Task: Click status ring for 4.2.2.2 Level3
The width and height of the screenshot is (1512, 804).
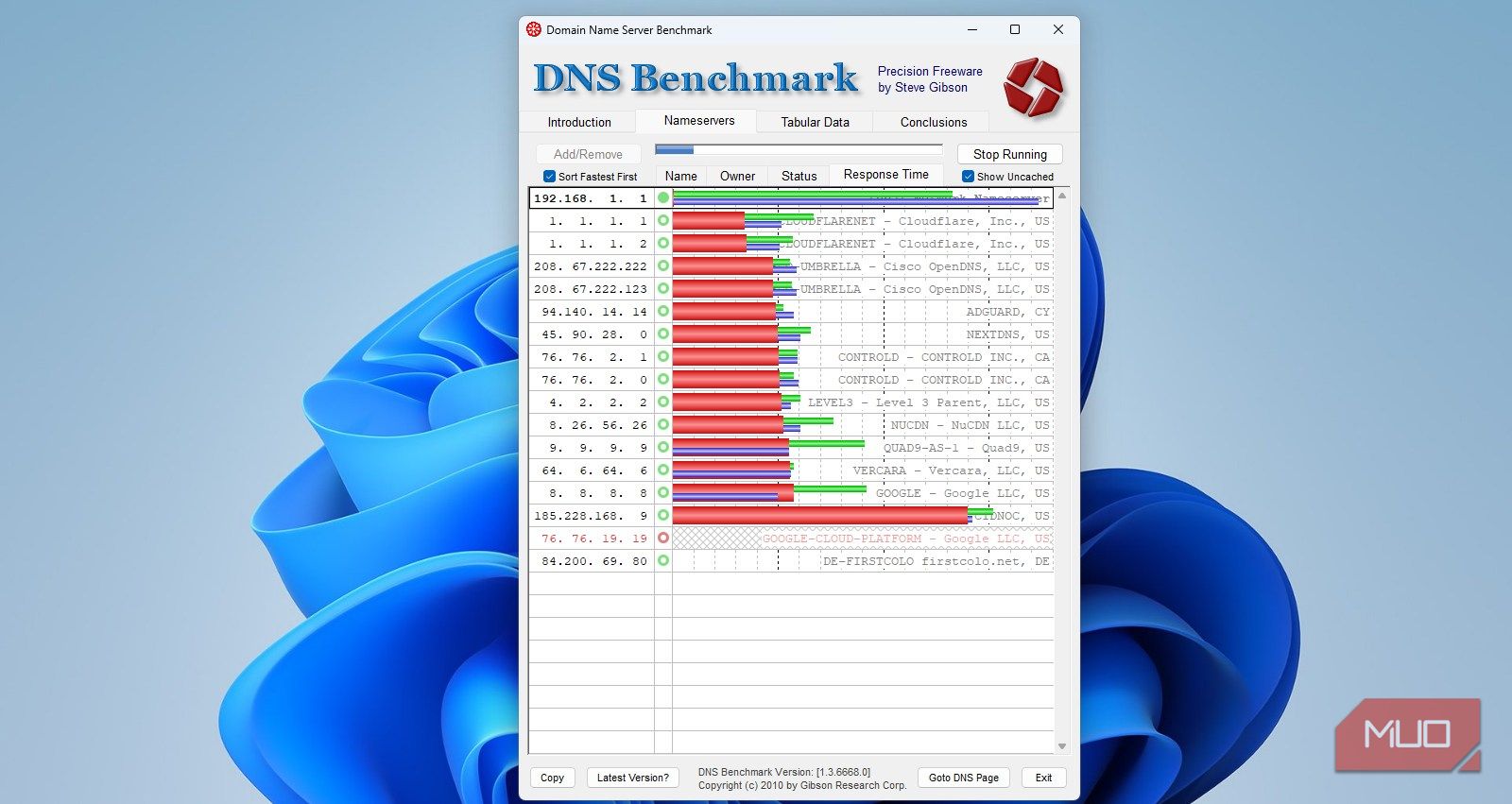Action: point(663,402)
